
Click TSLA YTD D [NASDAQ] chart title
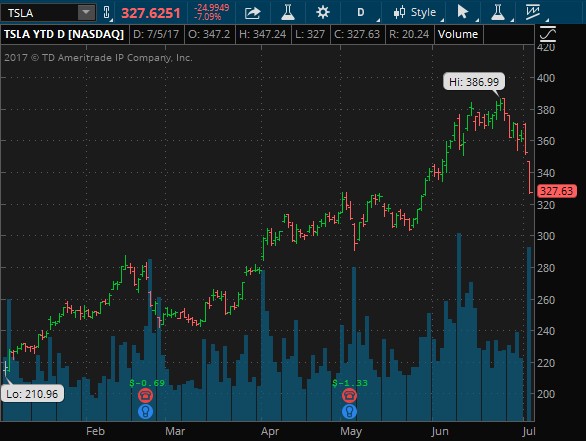(64, 34)
